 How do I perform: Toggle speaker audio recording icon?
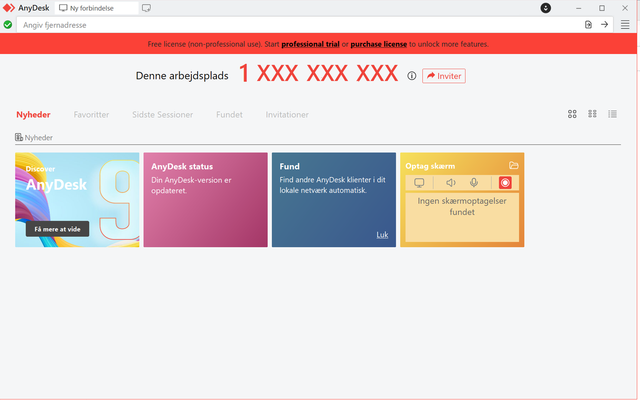[x=451, y=182]
